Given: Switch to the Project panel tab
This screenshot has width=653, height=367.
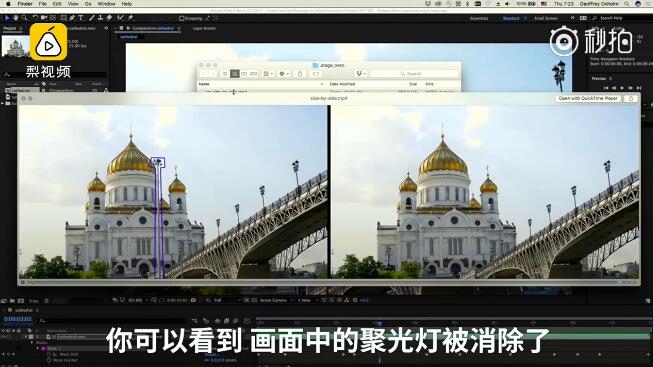Looking at the screenshot, I should [x=10, y=28].
